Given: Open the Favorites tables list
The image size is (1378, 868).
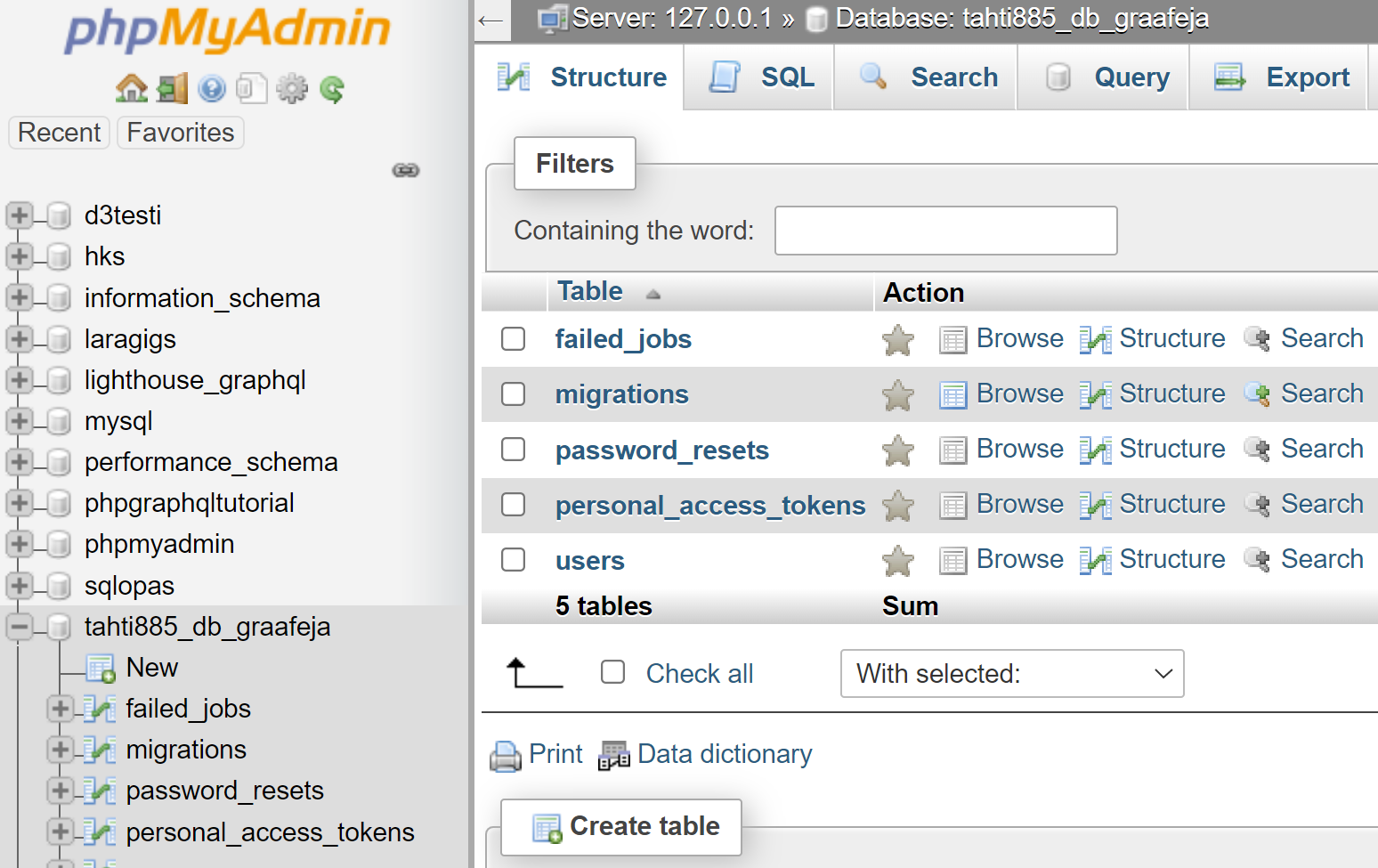Looking at the screenshot, I should (x=181, y=133).
